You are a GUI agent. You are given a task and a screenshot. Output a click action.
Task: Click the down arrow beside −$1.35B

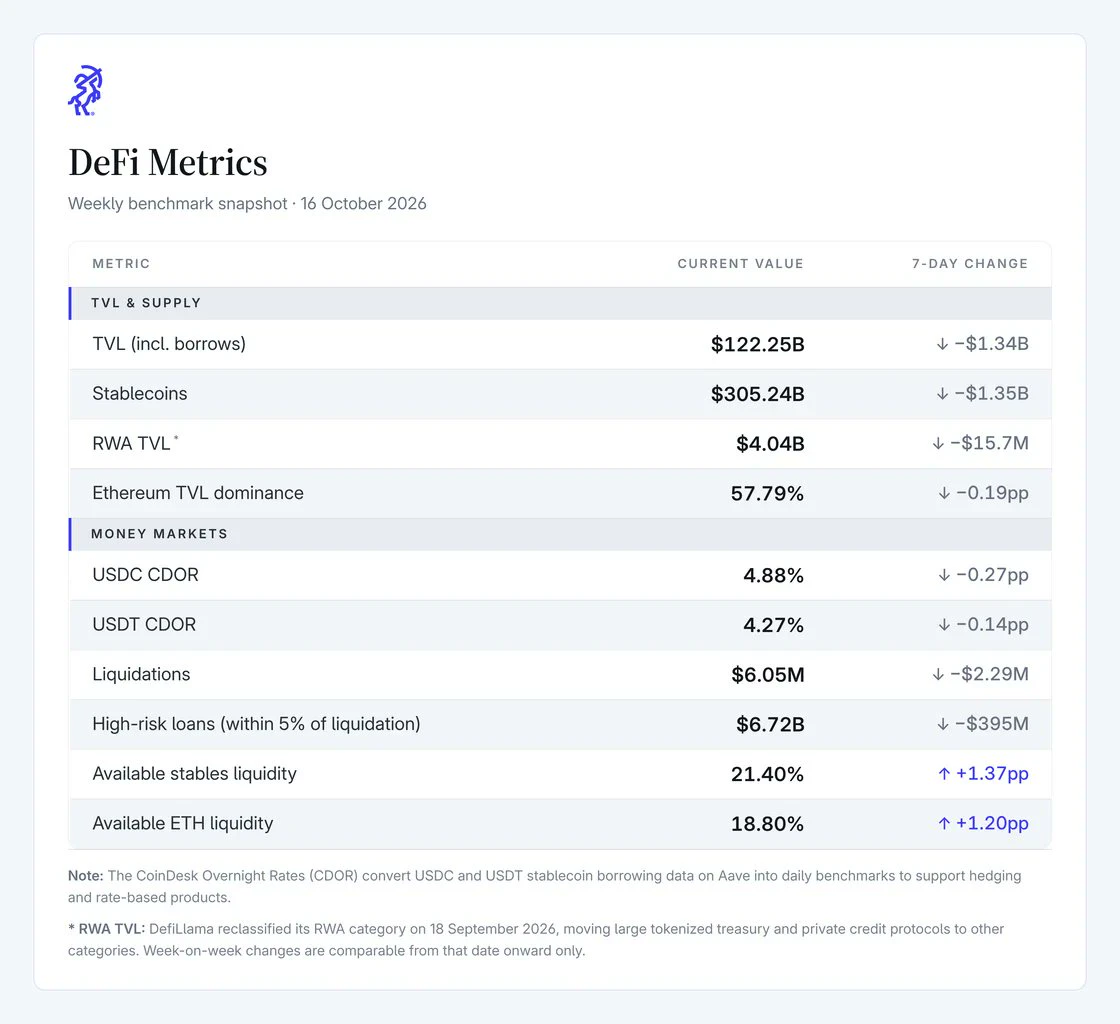(x=942, y=394)
